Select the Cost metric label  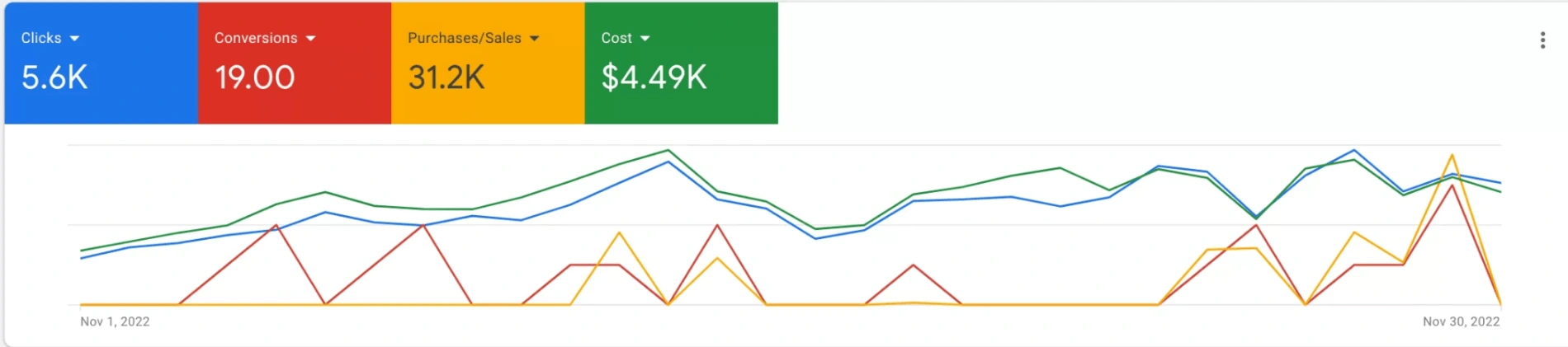coord(616,38)
